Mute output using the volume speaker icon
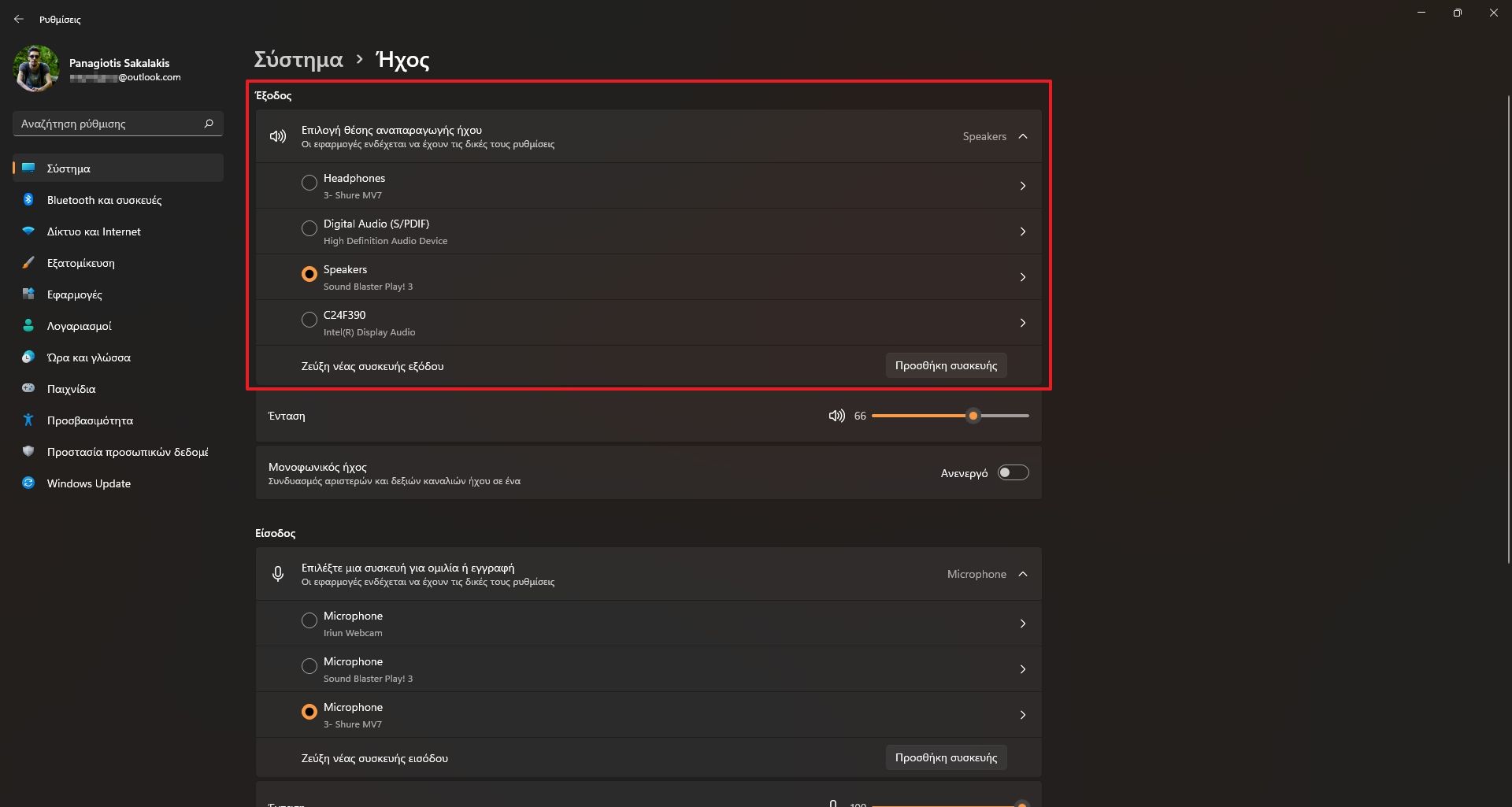This screenshot has height=807, width=1512. click(836, 416)
